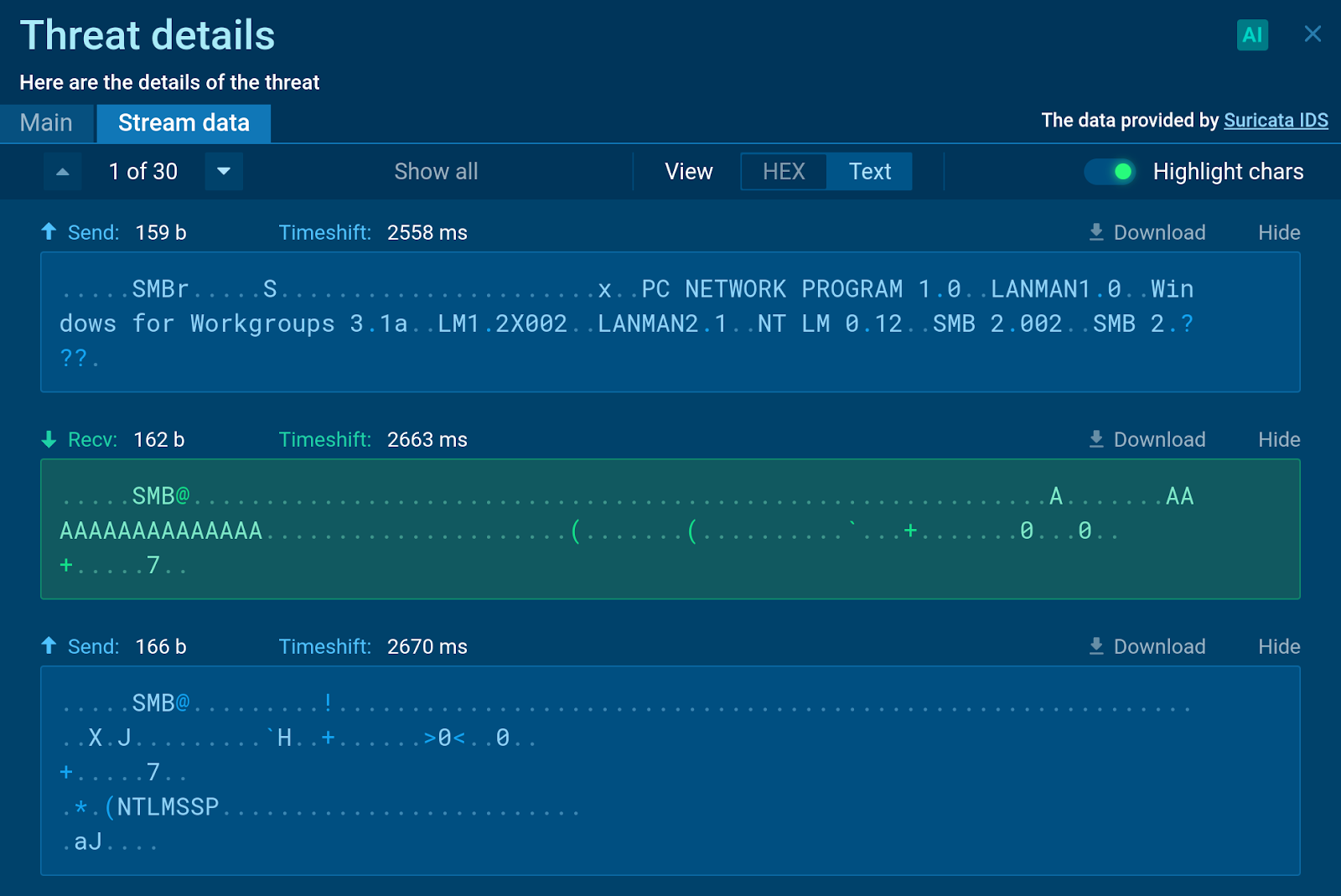Switch view to Text mode
This screenshot has width=1341, height=896.
pos(869,172)
